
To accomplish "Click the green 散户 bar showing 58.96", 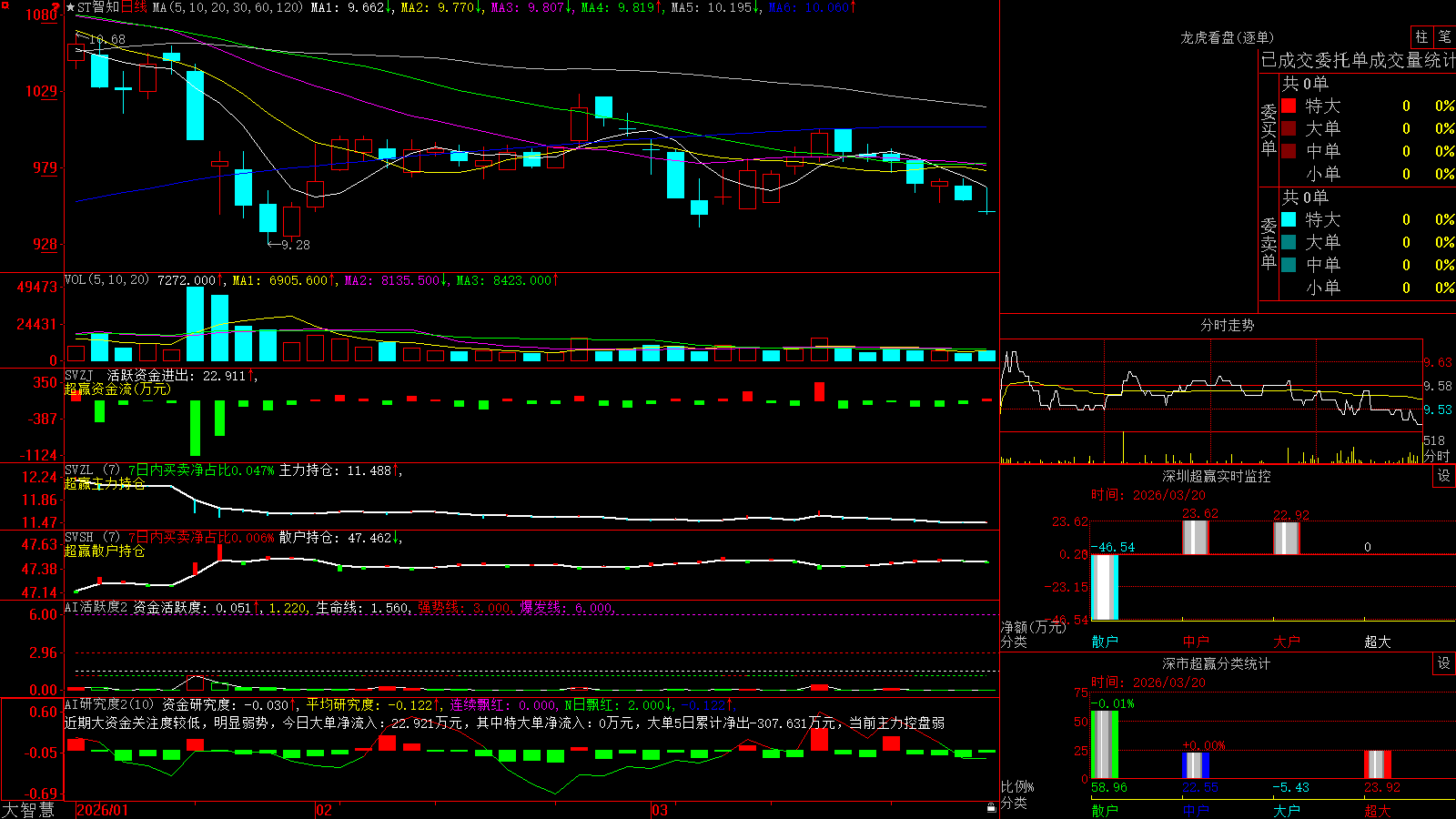I will pyautogui.click(x=1105, y=744).
